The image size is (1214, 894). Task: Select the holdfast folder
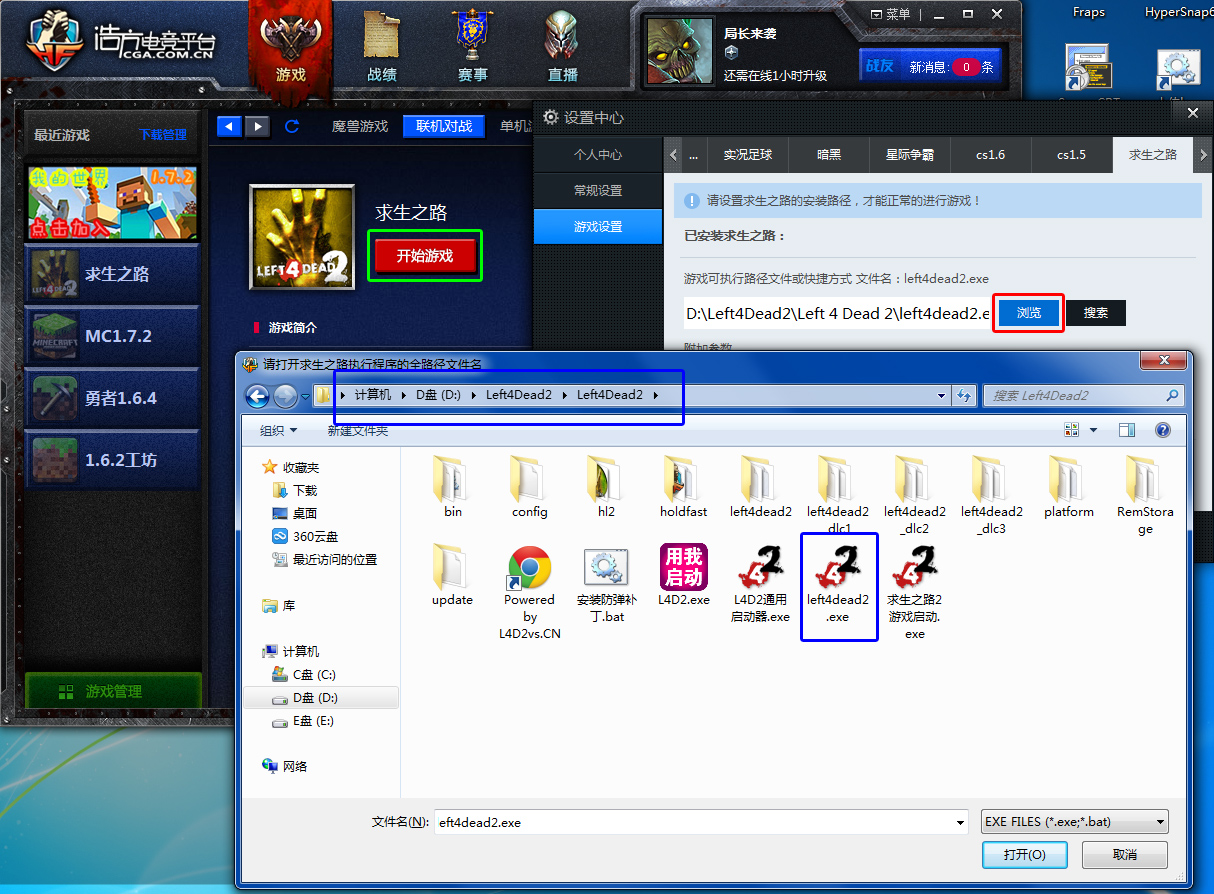[684, 487]
